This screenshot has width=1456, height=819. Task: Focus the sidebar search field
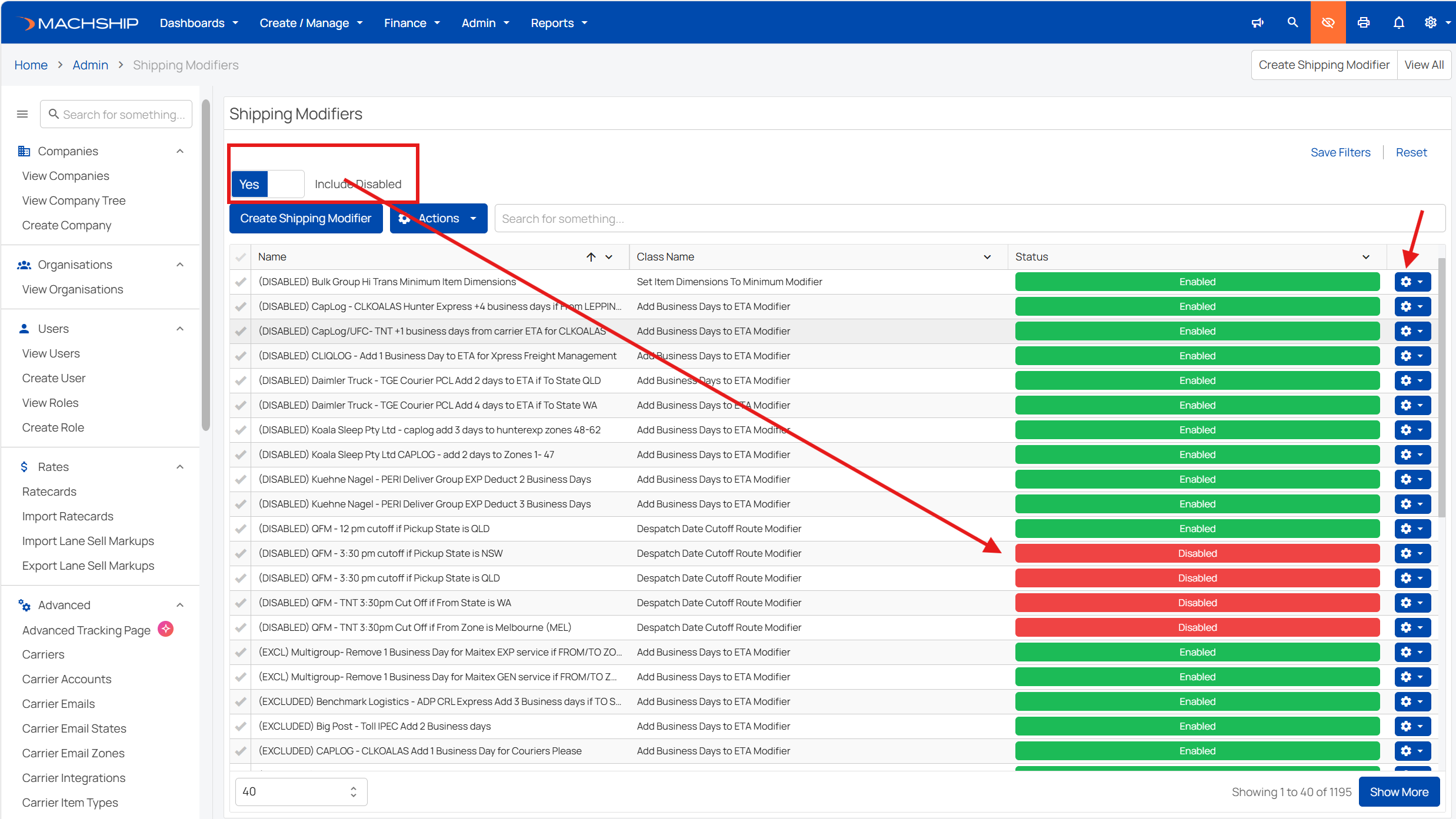[116, 114]
